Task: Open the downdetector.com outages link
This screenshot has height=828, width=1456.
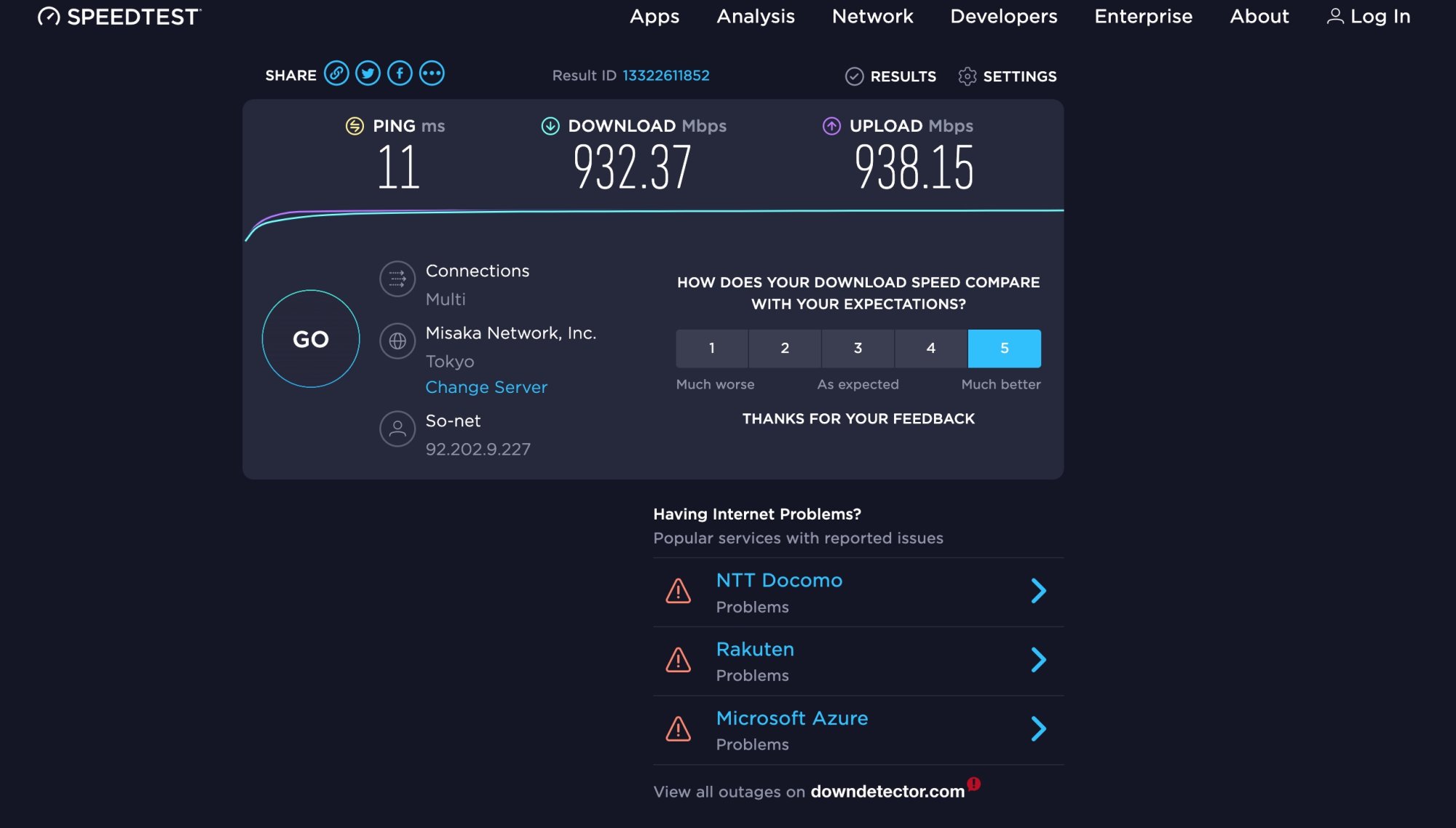Action: 887,792
